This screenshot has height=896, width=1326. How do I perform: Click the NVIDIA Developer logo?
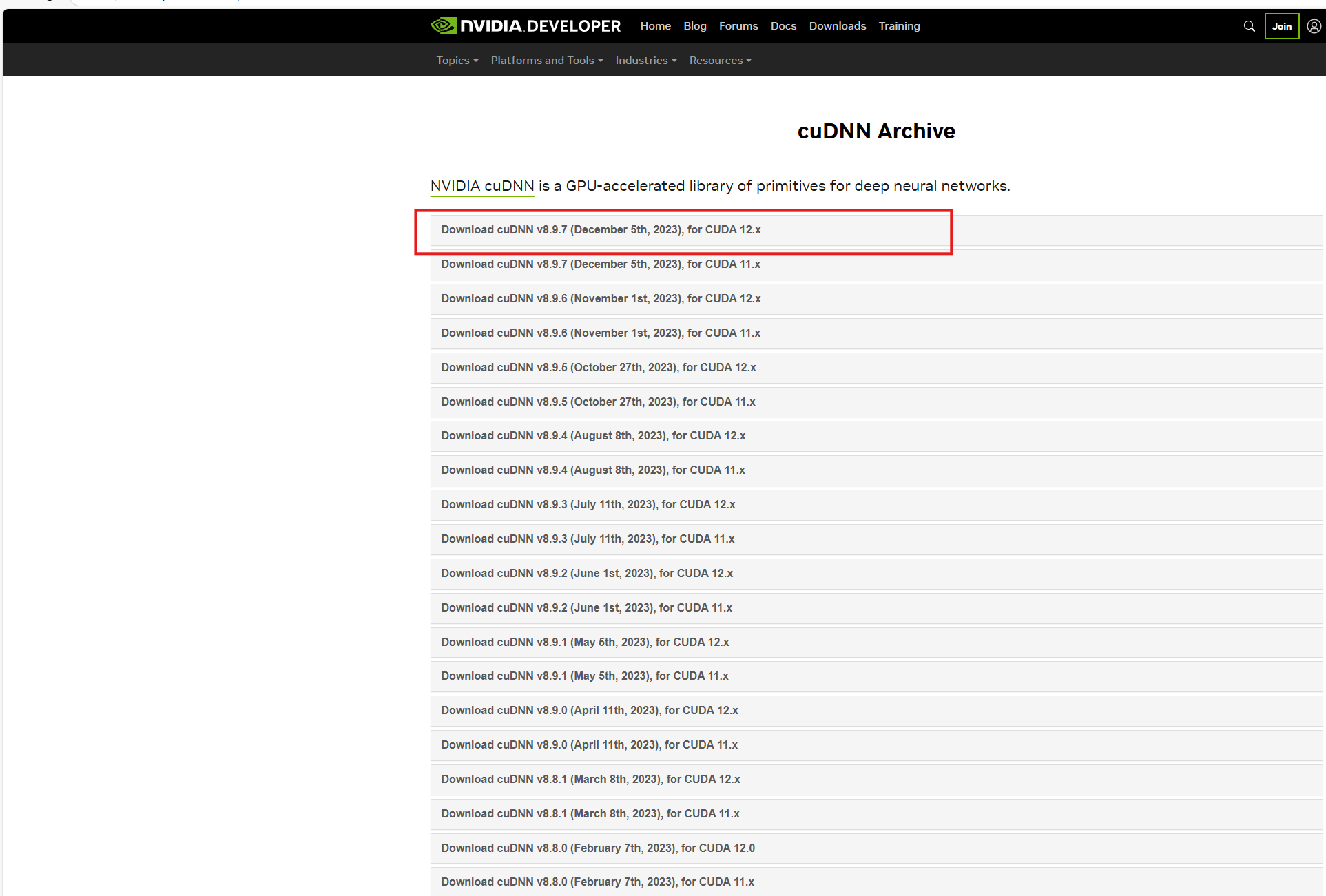(x=526, y=26)
